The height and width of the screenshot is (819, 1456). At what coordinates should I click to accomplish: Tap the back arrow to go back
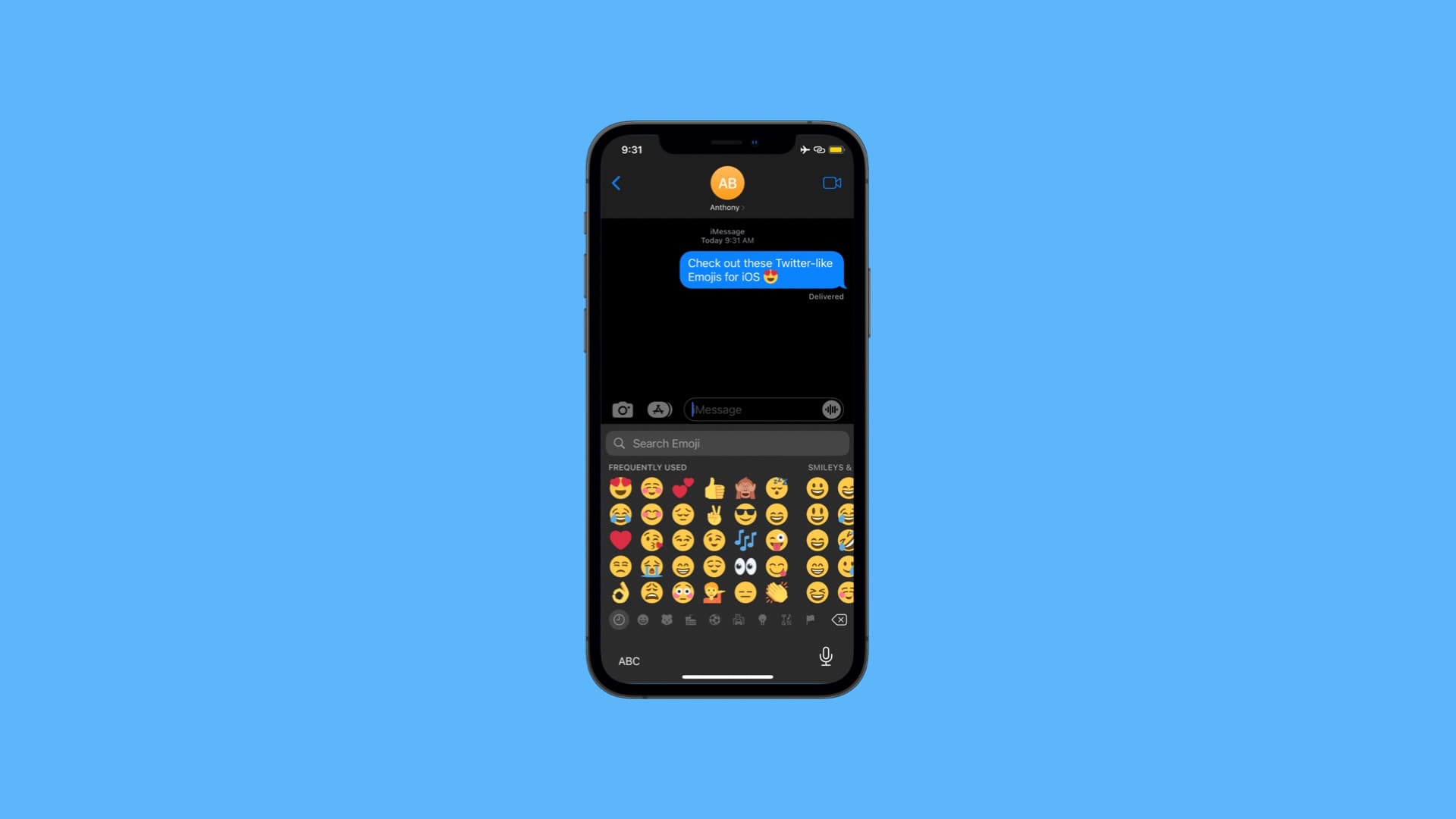point(617,183)
